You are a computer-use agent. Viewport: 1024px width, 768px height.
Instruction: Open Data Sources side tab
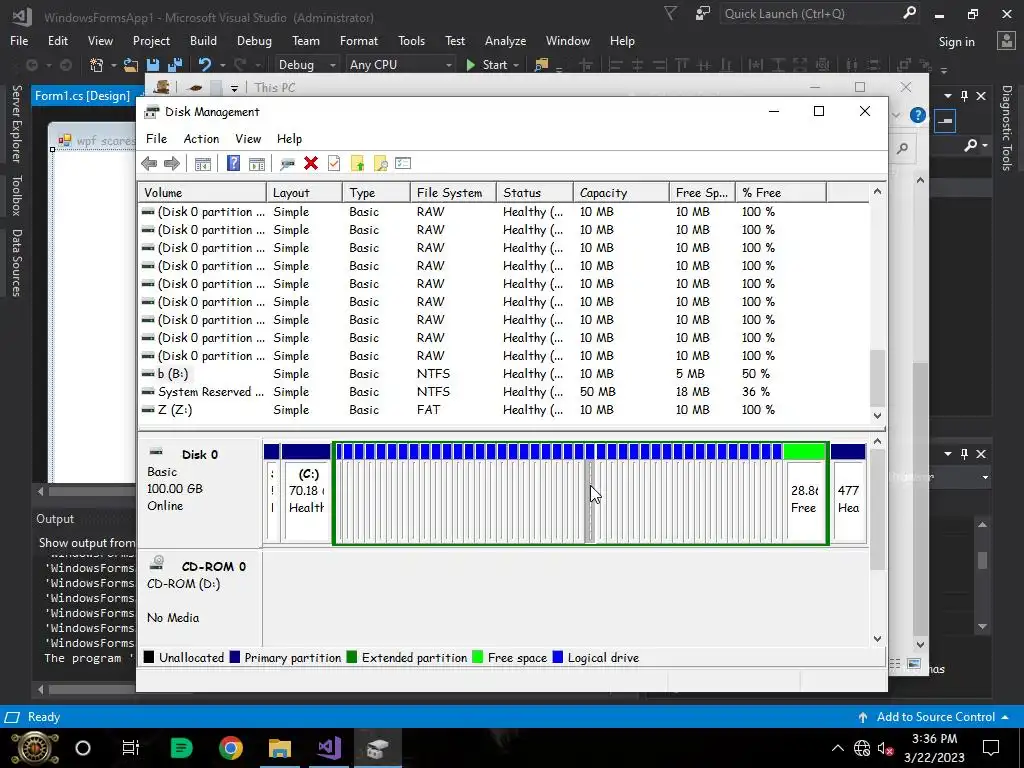pyautogui.click(x=16, y=263)
